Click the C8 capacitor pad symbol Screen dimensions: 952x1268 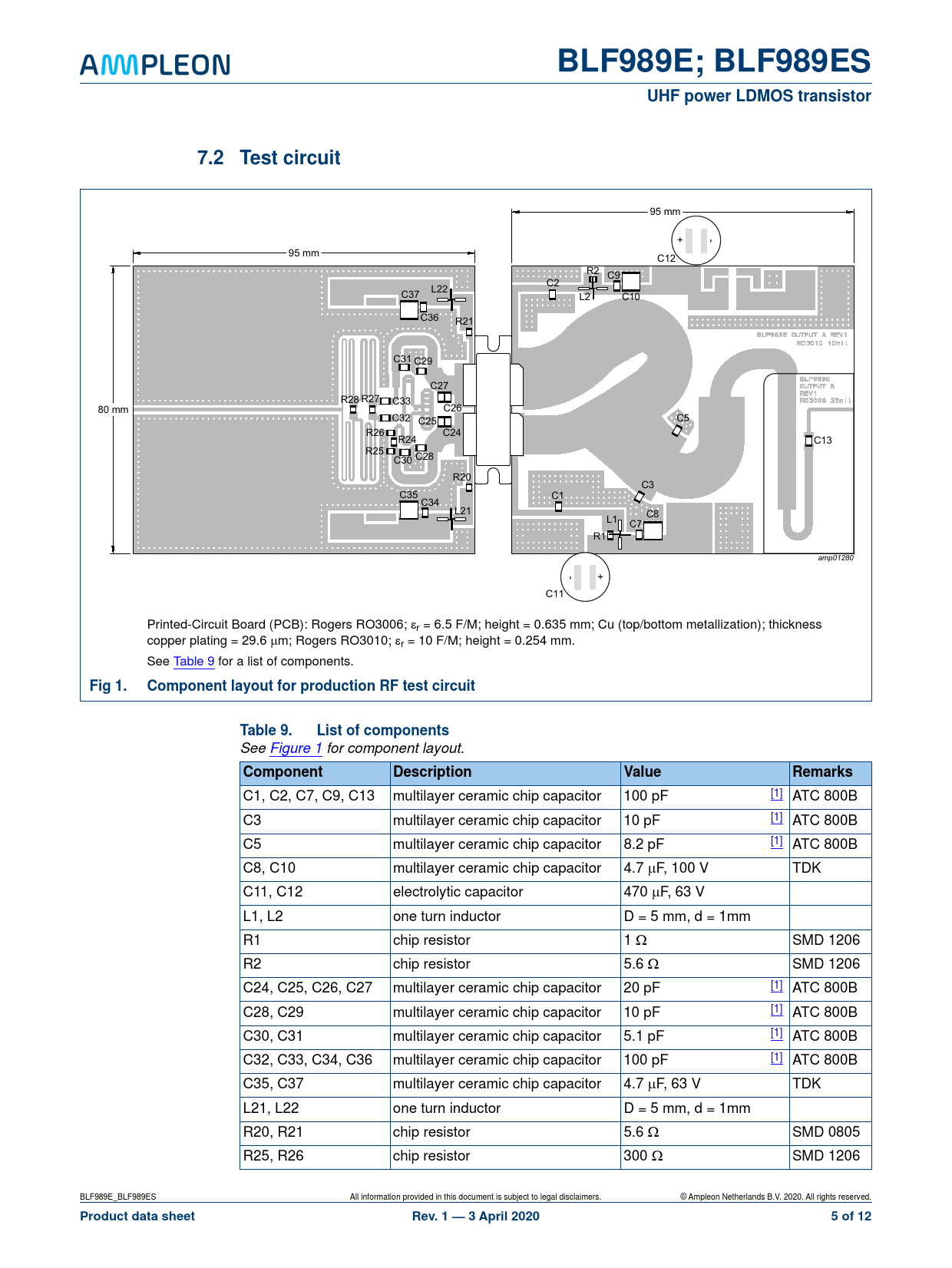[653, 530]
